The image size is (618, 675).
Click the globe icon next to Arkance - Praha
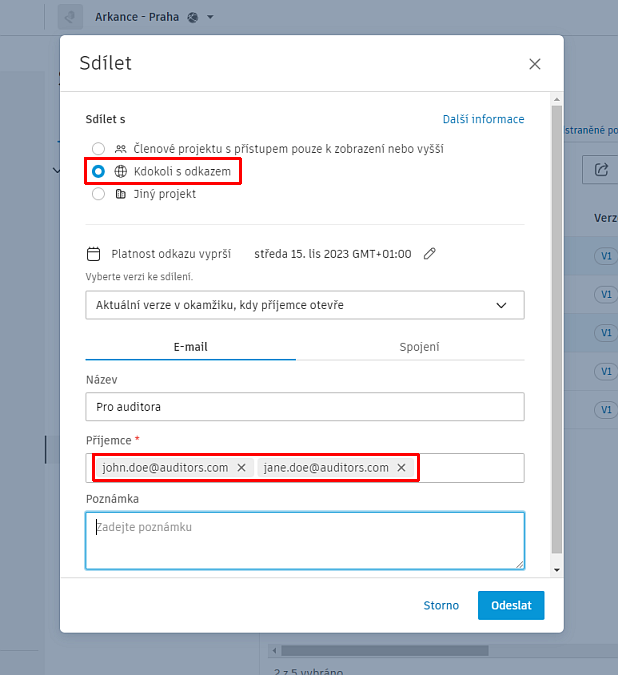point(193,17)
